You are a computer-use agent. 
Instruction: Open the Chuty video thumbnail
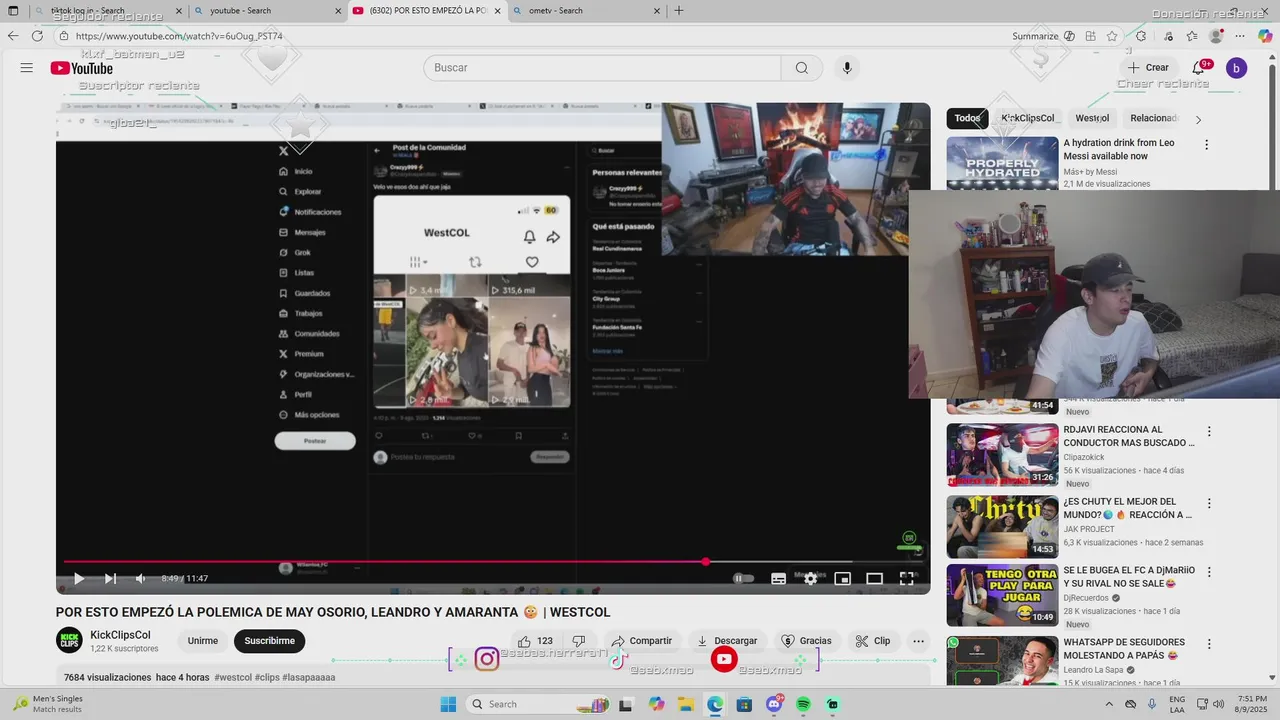[1002, 526]
